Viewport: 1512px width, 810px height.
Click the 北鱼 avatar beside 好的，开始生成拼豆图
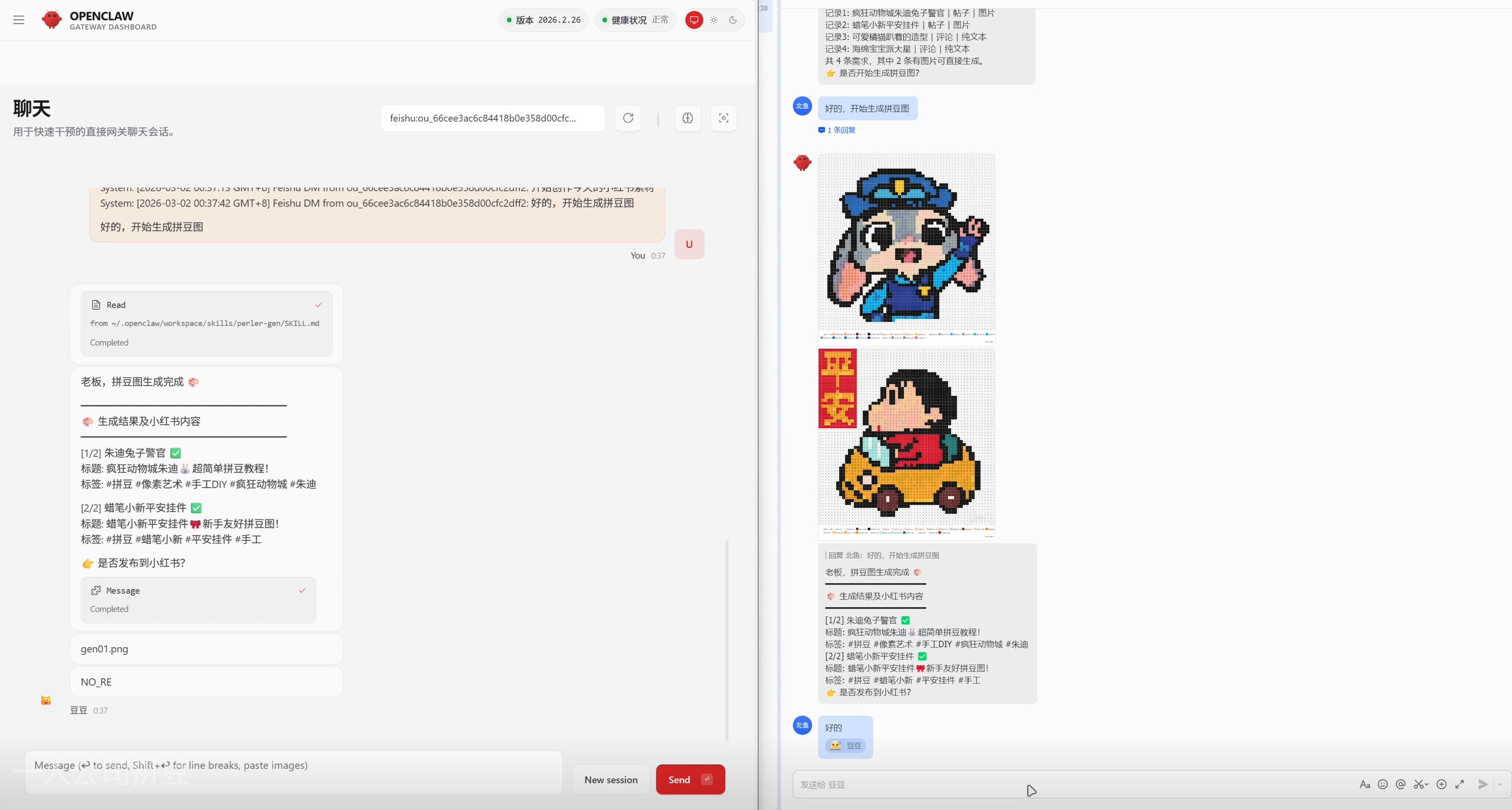(803, 106)
